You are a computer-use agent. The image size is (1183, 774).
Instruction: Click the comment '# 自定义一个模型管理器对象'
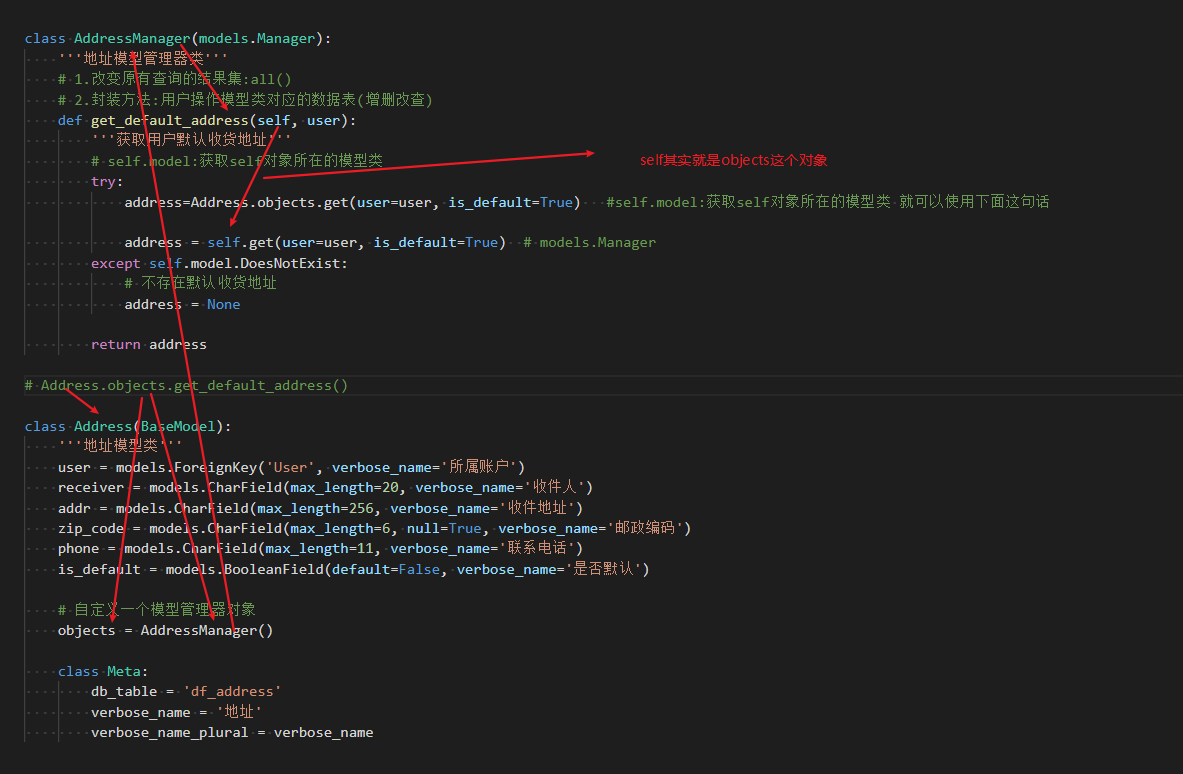point(157,610)
